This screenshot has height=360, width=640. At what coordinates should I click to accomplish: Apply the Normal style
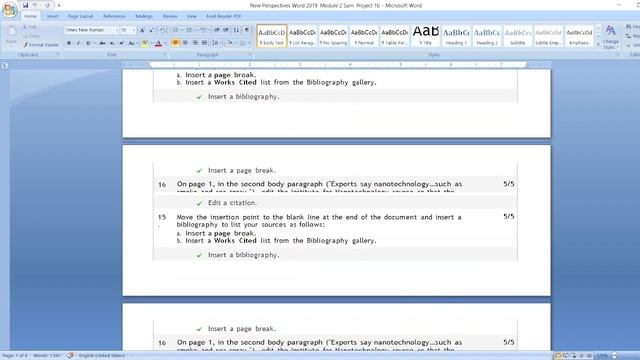[x=364, y=36]
